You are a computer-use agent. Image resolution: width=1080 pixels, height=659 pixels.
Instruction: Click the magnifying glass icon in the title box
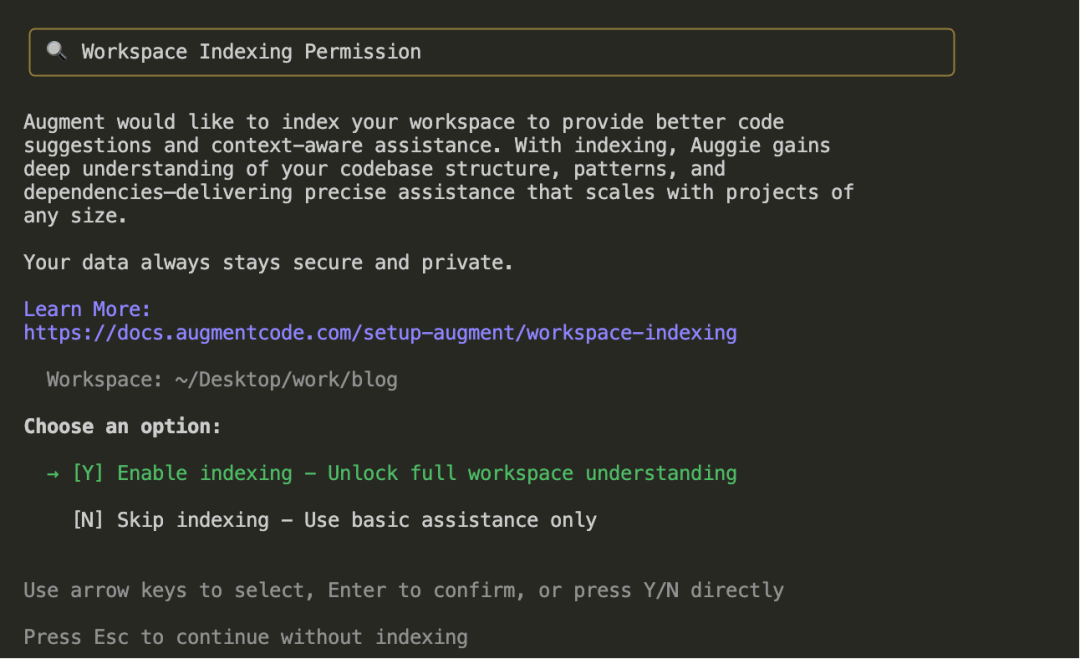tap(56, 51)
